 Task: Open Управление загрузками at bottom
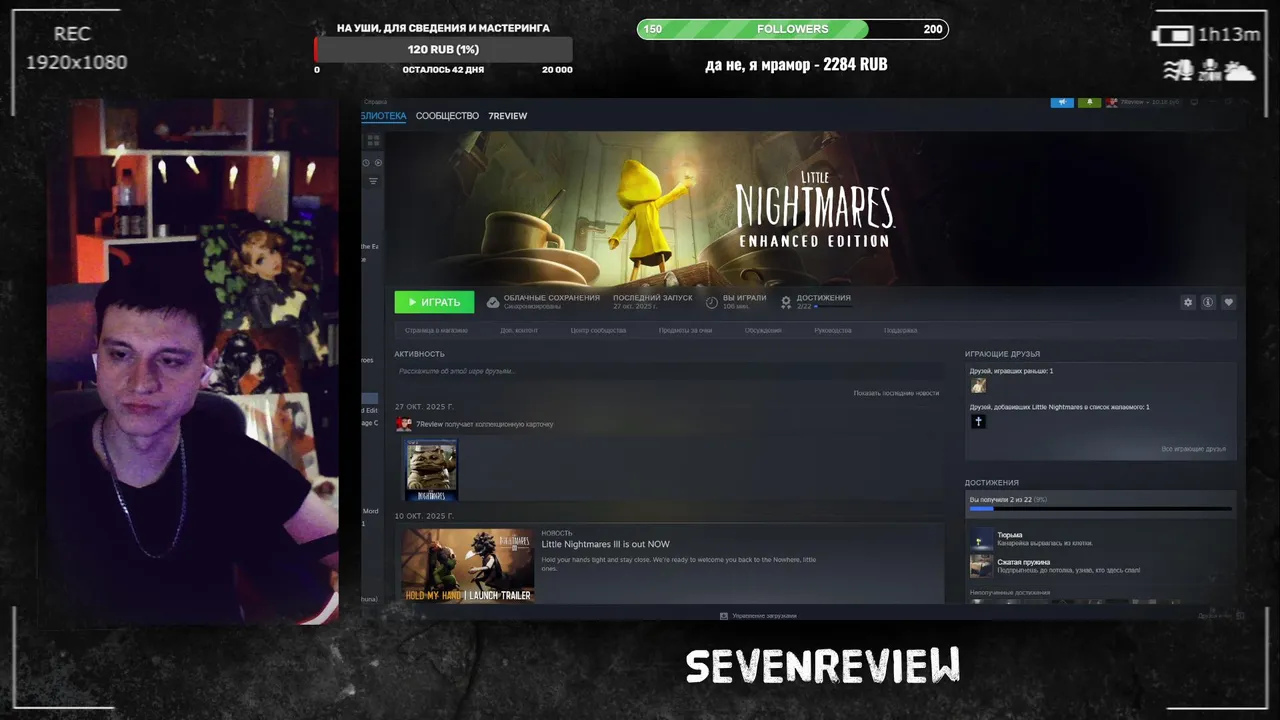point(758,616)
